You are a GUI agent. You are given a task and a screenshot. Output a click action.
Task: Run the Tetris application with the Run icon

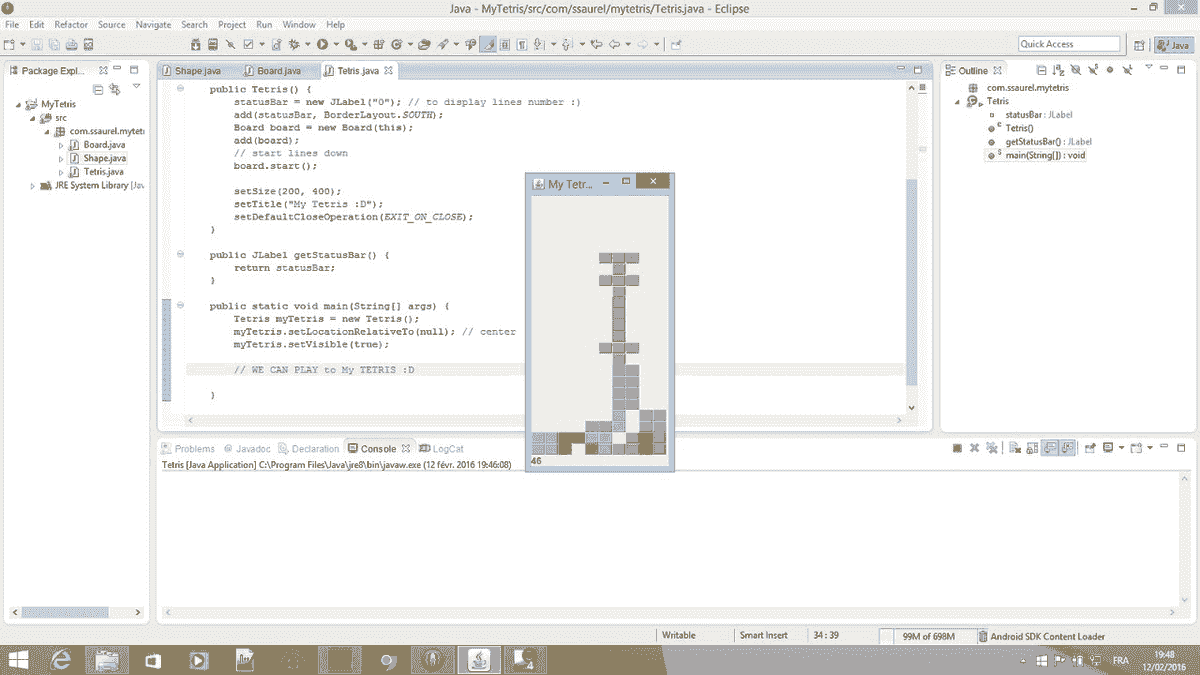(322, 44)
